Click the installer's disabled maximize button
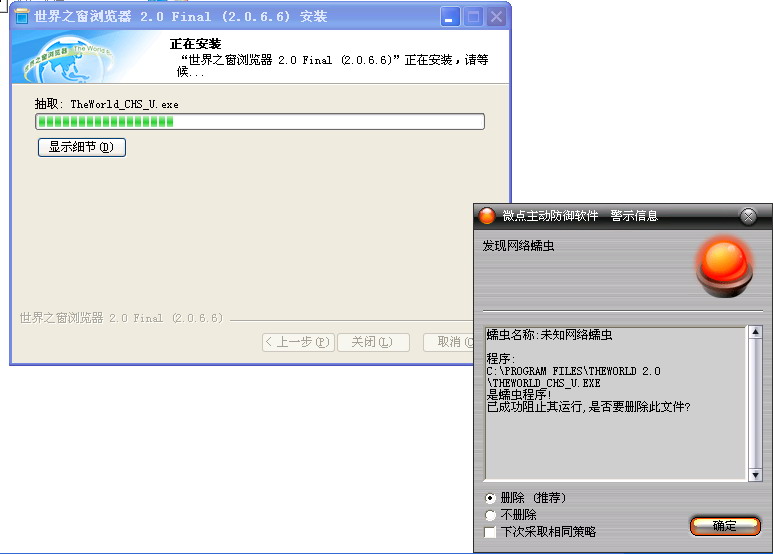This screenshot has height=554, width=773. 473,17
